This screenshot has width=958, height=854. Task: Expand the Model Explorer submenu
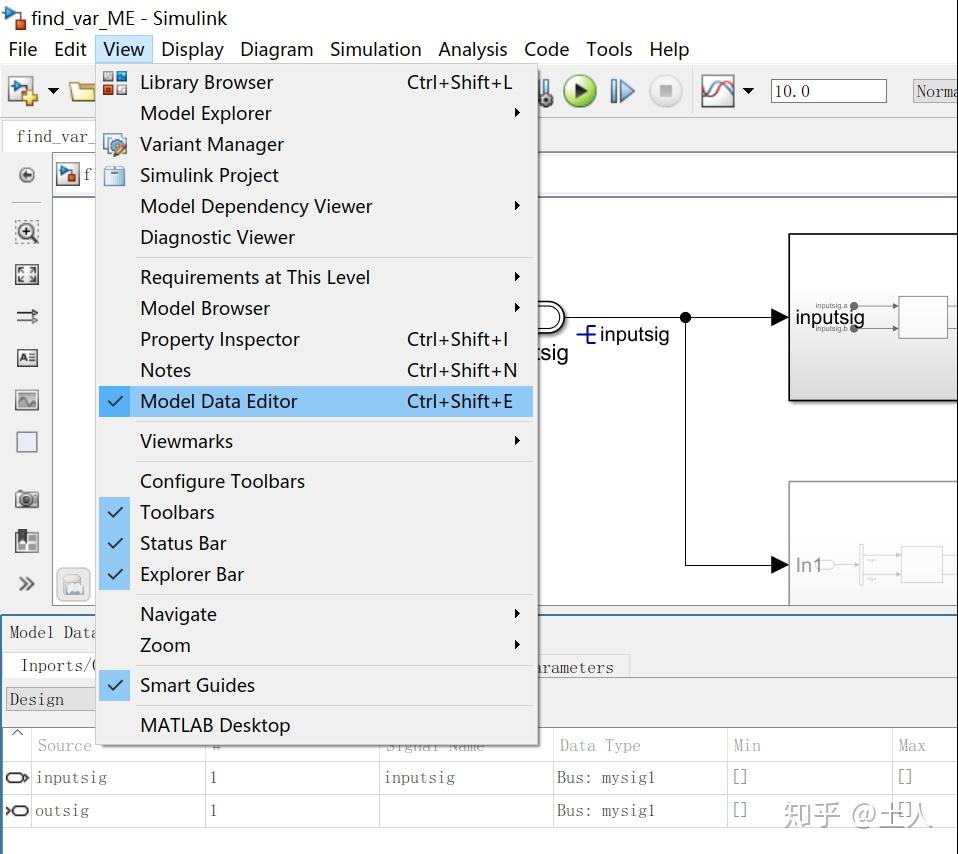[x=316, y=113]
